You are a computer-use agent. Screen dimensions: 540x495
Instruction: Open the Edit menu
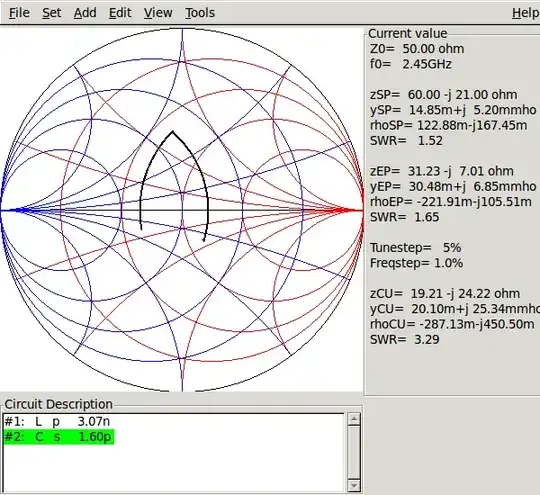(x=120, y=13)
